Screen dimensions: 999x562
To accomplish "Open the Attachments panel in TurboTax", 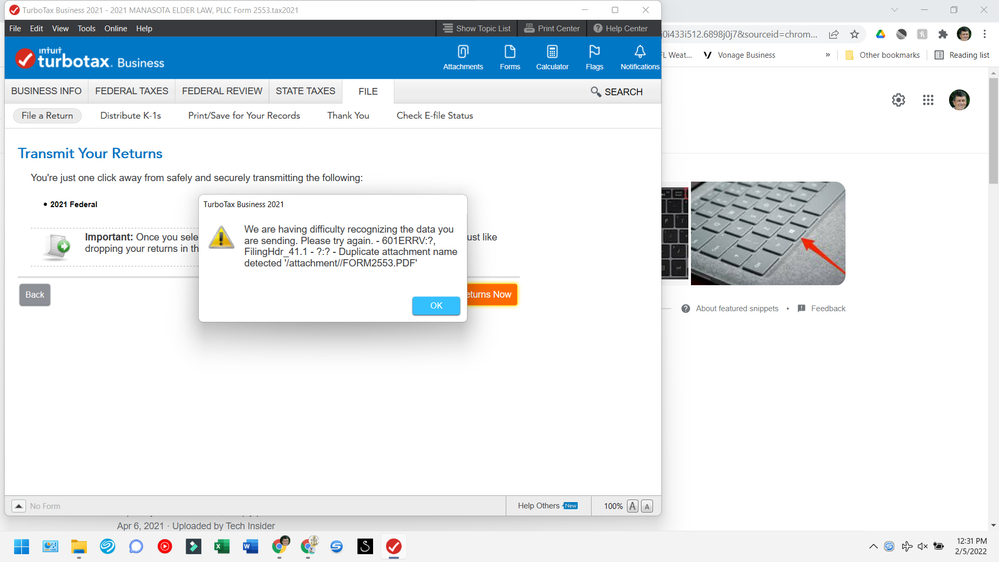I will tap(463, 57).
